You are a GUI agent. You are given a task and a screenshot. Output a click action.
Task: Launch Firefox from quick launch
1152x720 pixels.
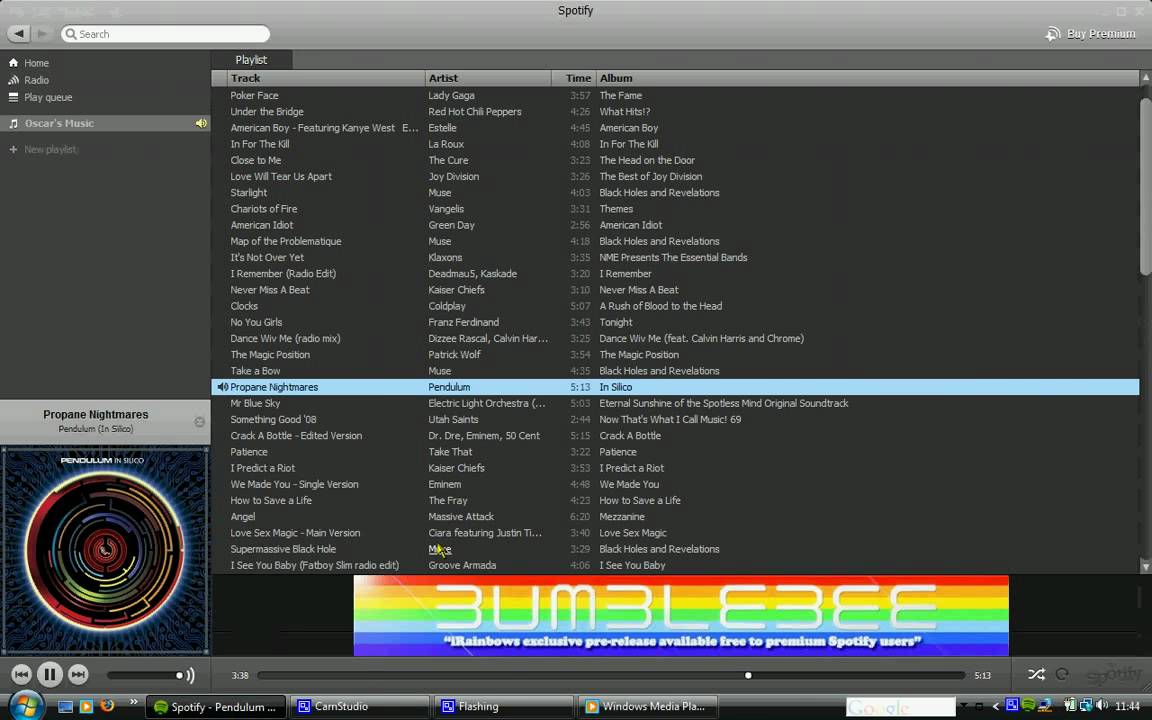[107, 706]
